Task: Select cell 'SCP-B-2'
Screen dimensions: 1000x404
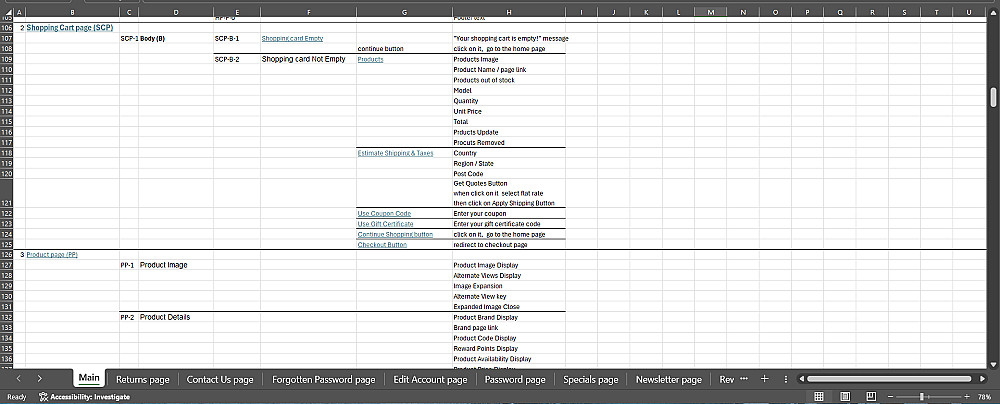Action: tap(237, 59)
